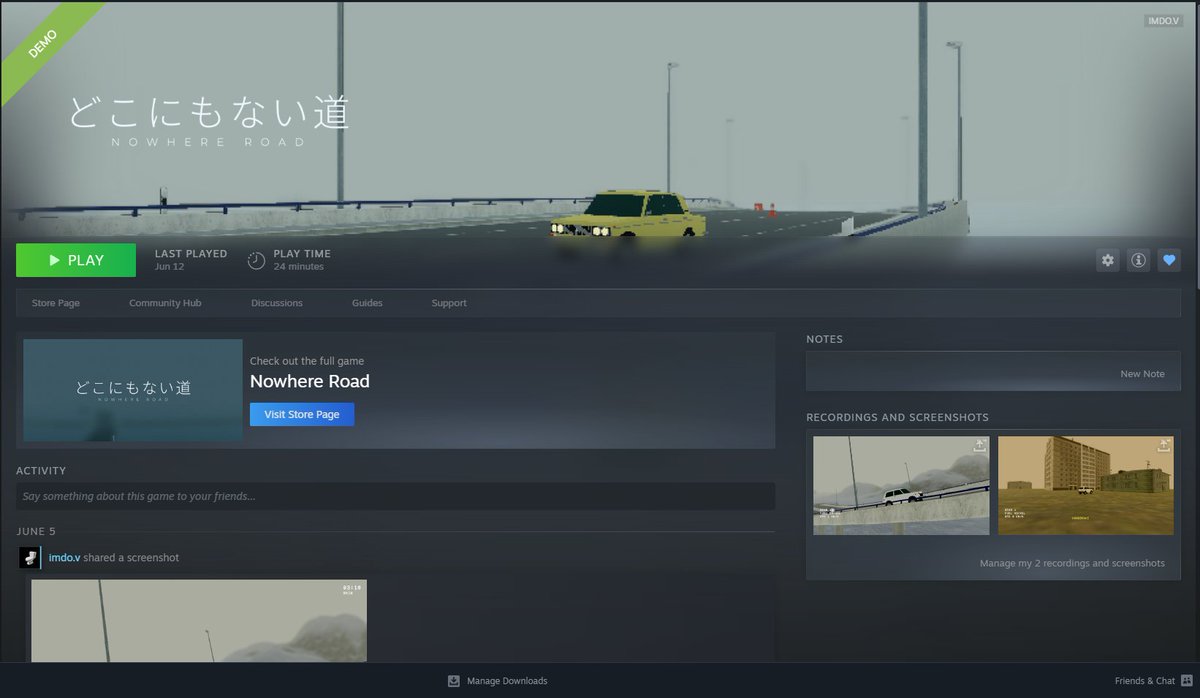Open the white car on bridge screenshot
Screen dimensions: 1200x698
pos(901,485)
